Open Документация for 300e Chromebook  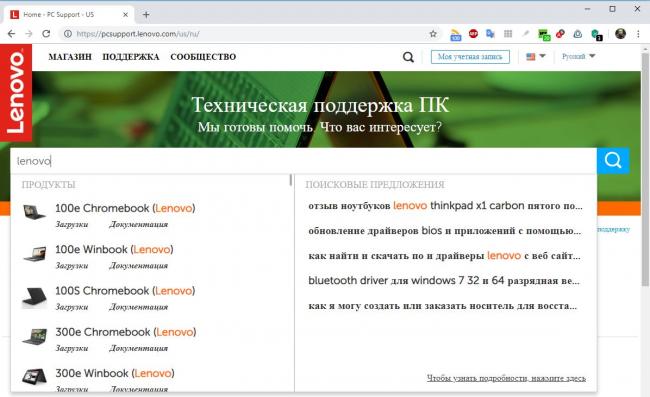point(138,348)
